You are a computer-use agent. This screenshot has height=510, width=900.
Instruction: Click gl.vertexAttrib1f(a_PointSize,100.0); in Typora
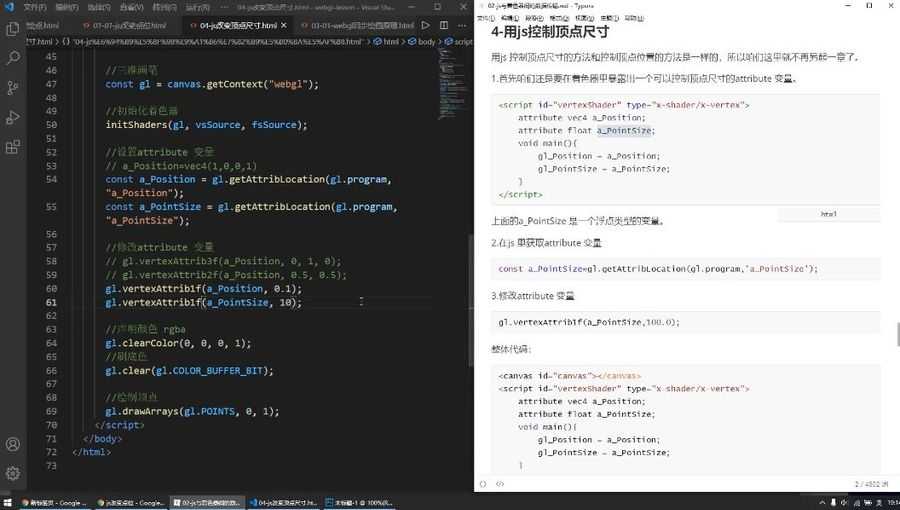click(589, 322)
